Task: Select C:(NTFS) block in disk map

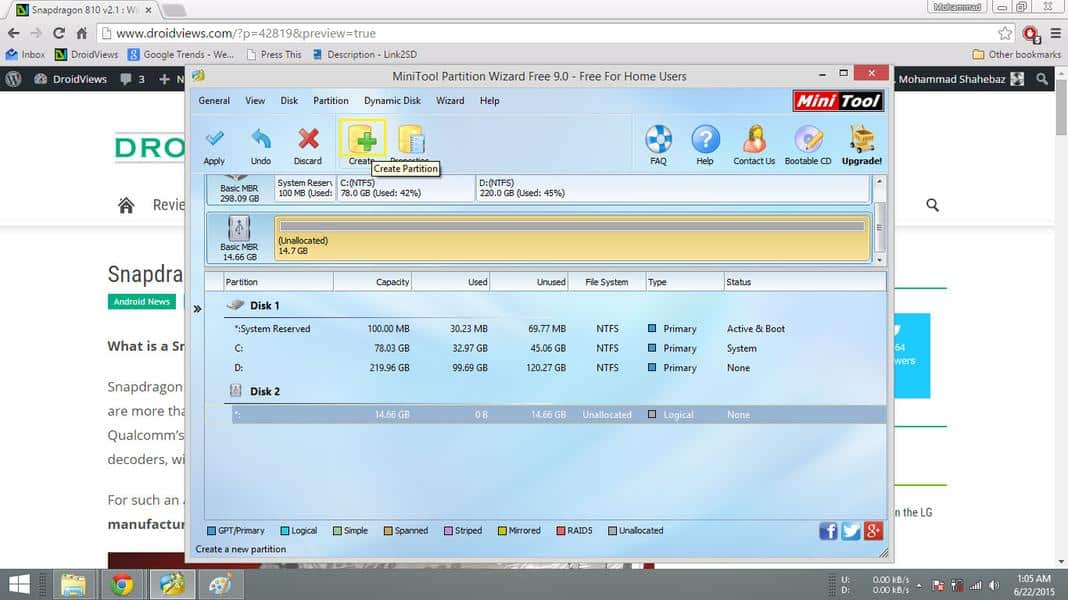Action: point(406,188)
